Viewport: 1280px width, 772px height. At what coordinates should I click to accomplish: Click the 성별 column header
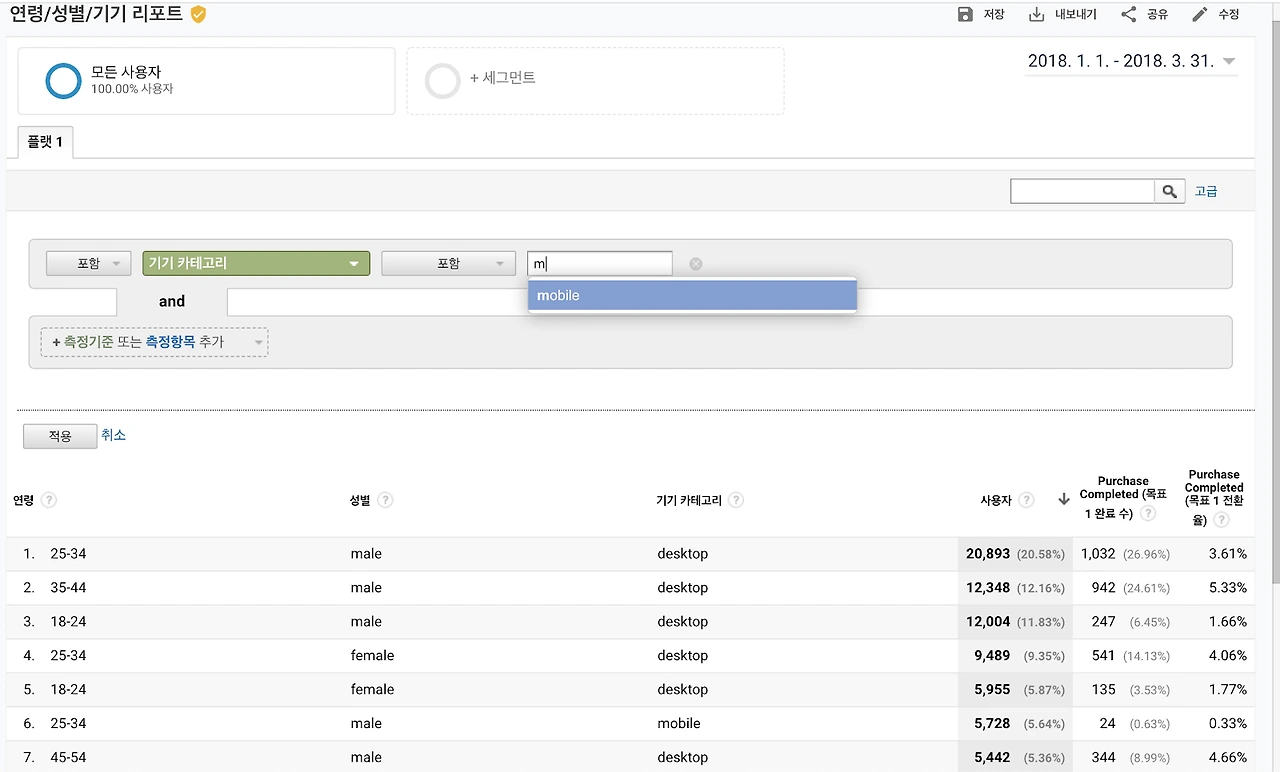[360, 500]
